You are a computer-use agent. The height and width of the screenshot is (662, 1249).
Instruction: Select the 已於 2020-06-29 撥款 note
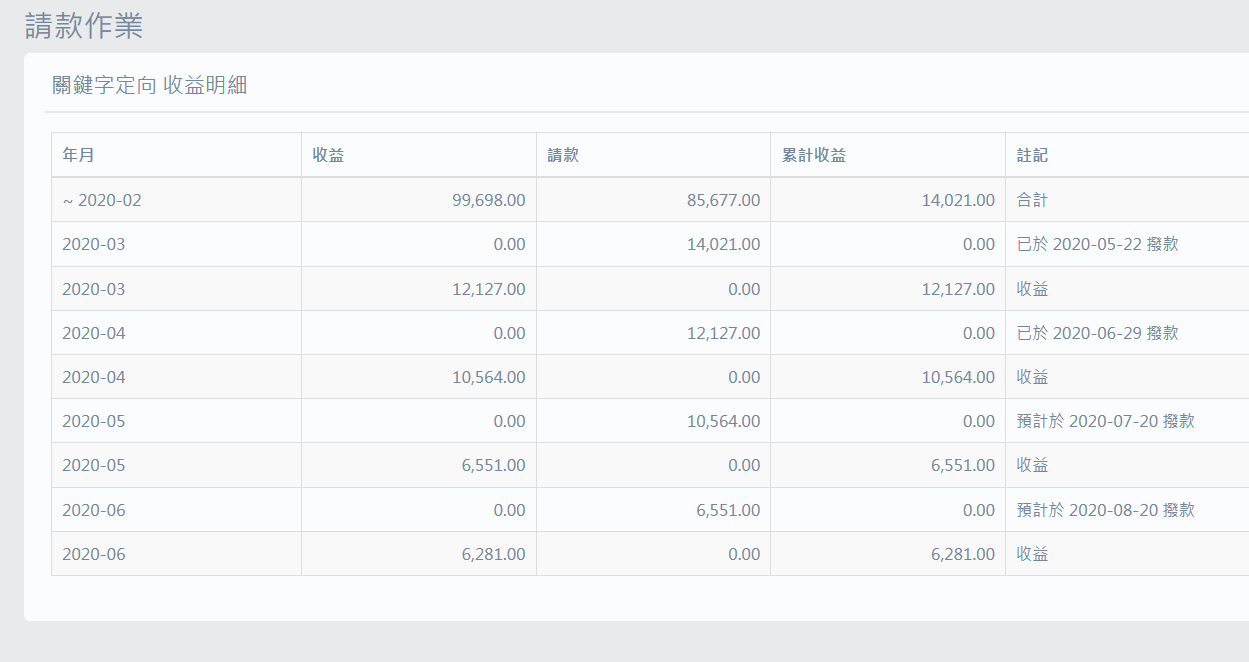(x=1097, y=333)
